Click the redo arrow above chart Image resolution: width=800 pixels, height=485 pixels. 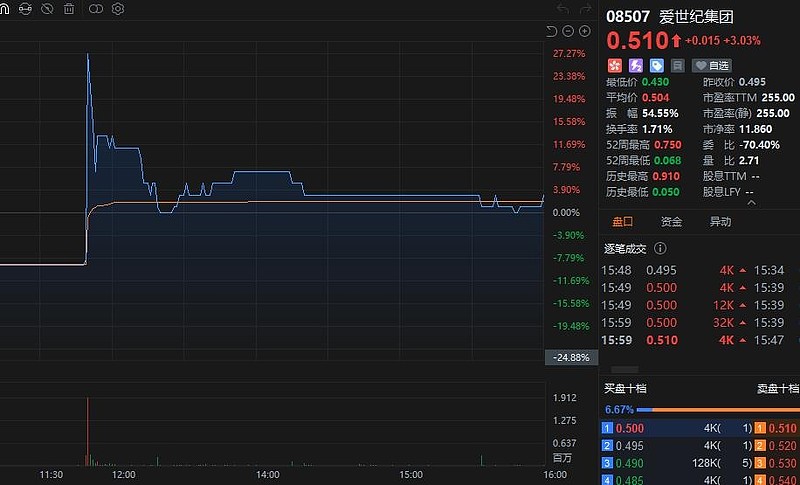pyautogui.click(x=585, y=9)
